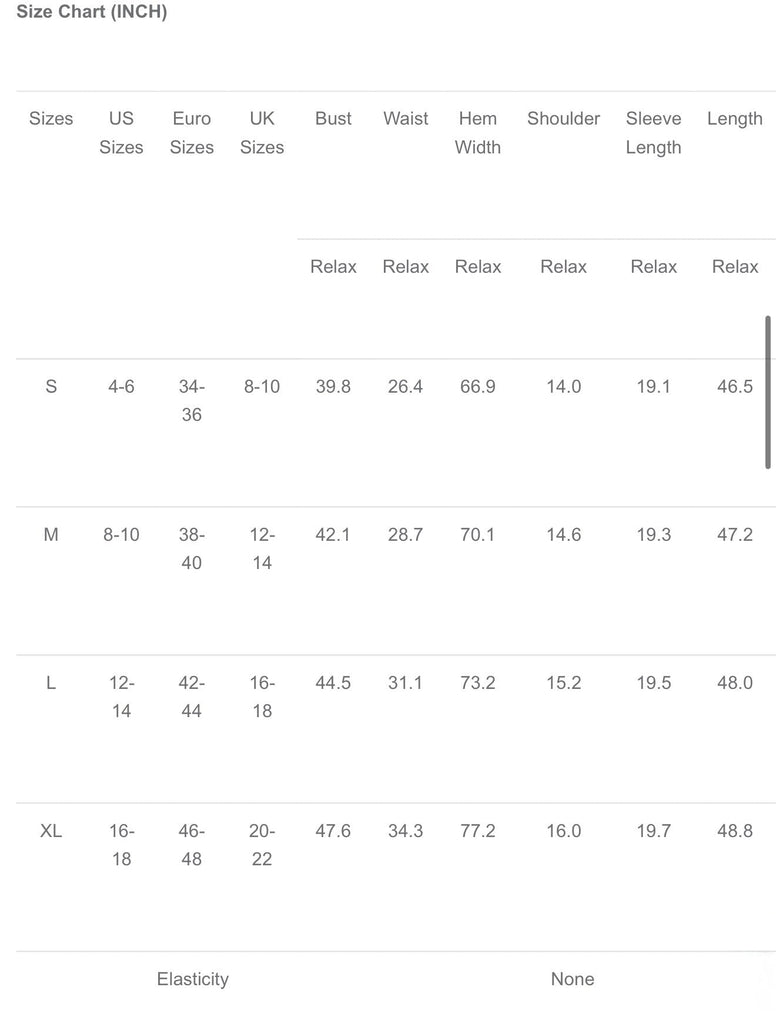Click the Shoulder column header

[x=563, y=119]
